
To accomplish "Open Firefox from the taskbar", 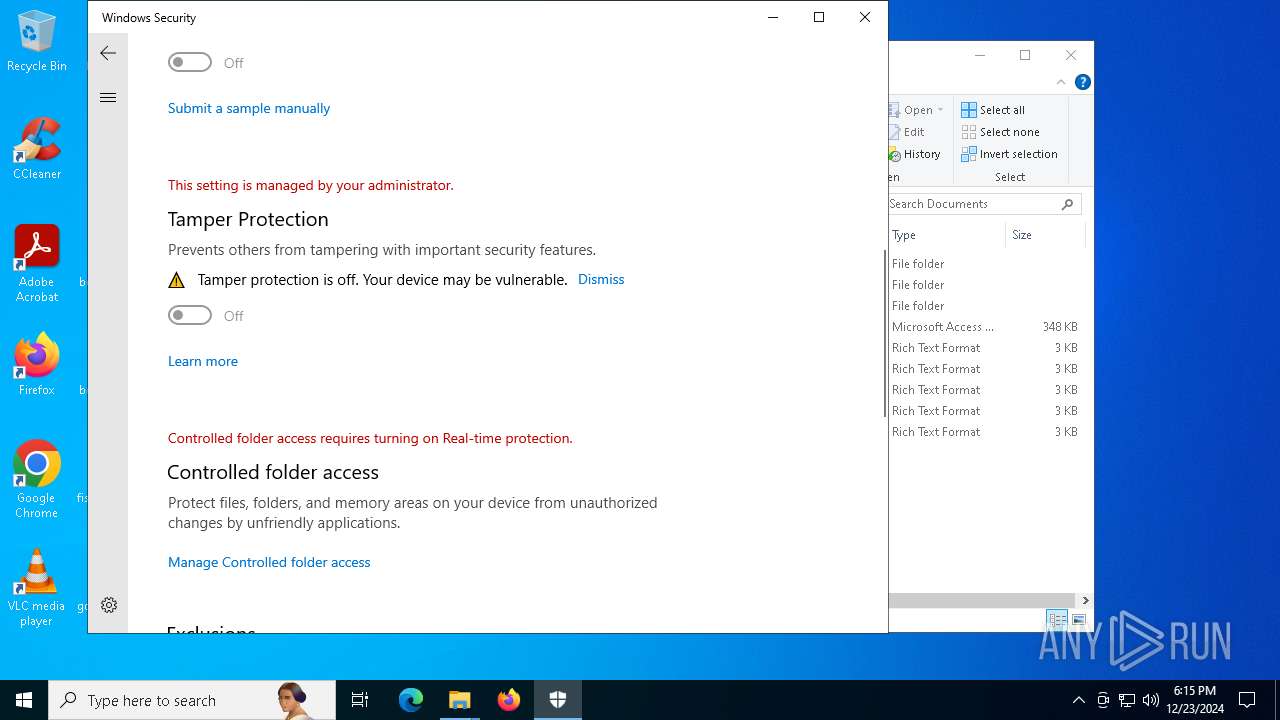I will [509, 700].
